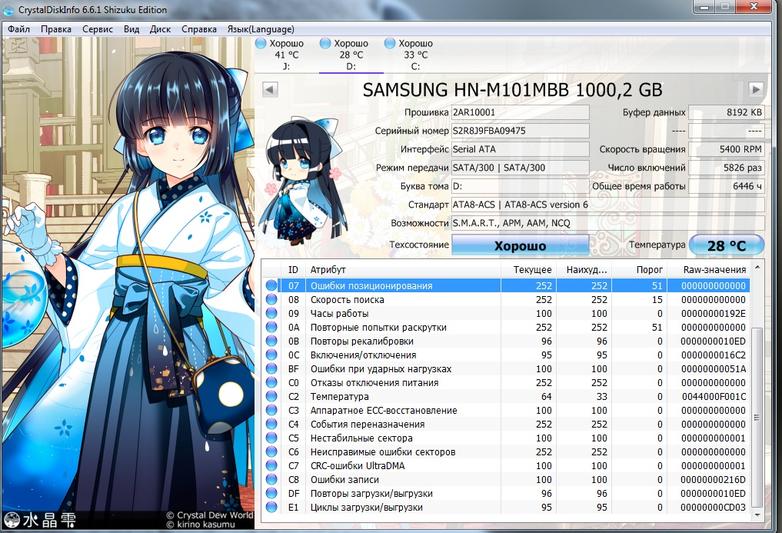Click the Хорошо health status button
782x533 pixels.
click(x=520, y=245)
